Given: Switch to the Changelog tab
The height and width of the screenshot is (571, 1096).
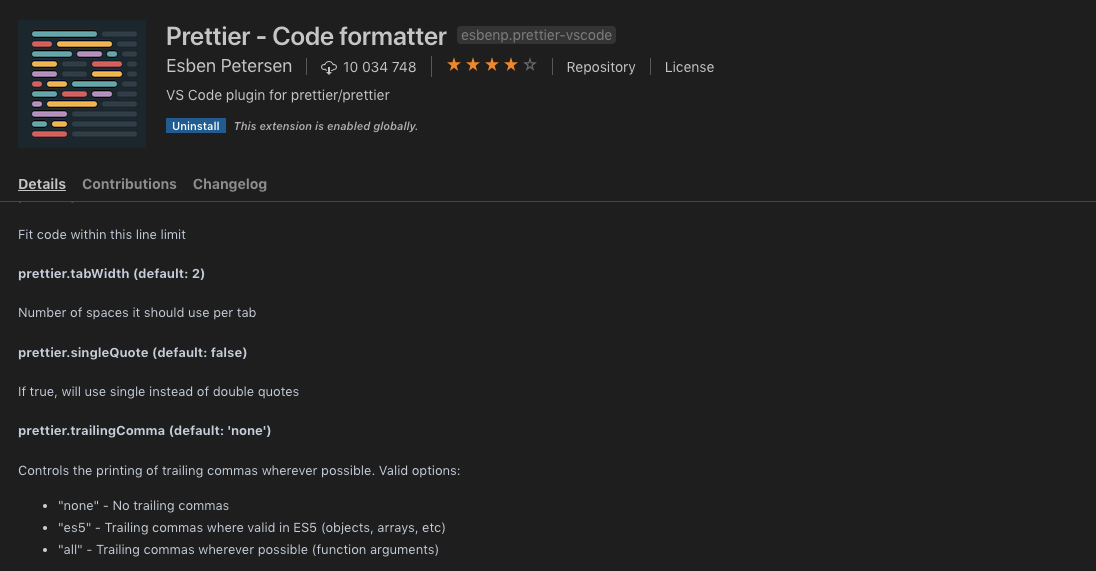Looking at the screenshot, I should (230, 184).
